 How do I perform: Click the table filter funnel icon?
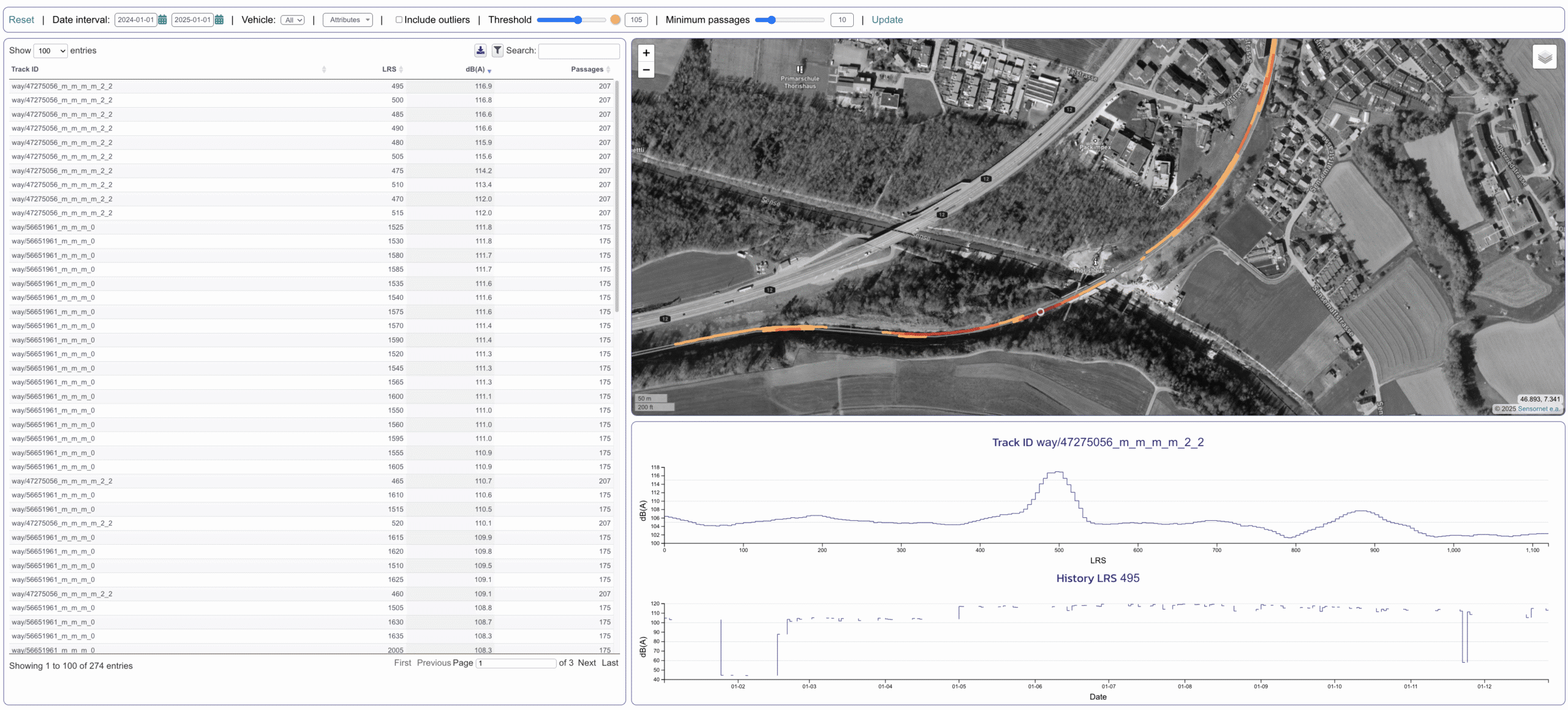coord(497,50)
